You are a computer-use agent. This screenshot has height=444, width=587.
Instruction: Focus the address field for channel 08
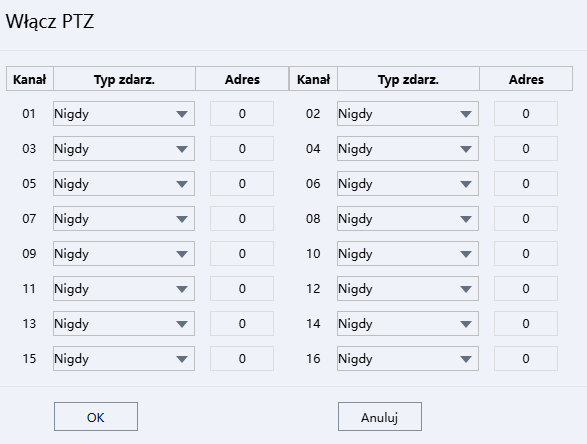526,219
